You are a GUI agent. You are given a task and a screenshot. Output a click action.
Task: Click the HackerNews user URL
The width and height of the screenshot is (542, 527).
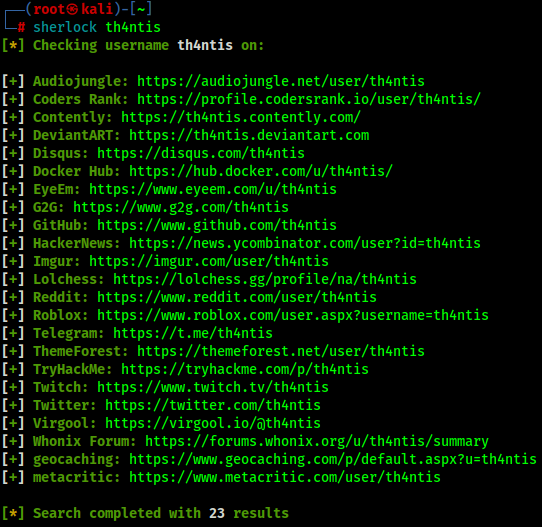coord(305,243)
